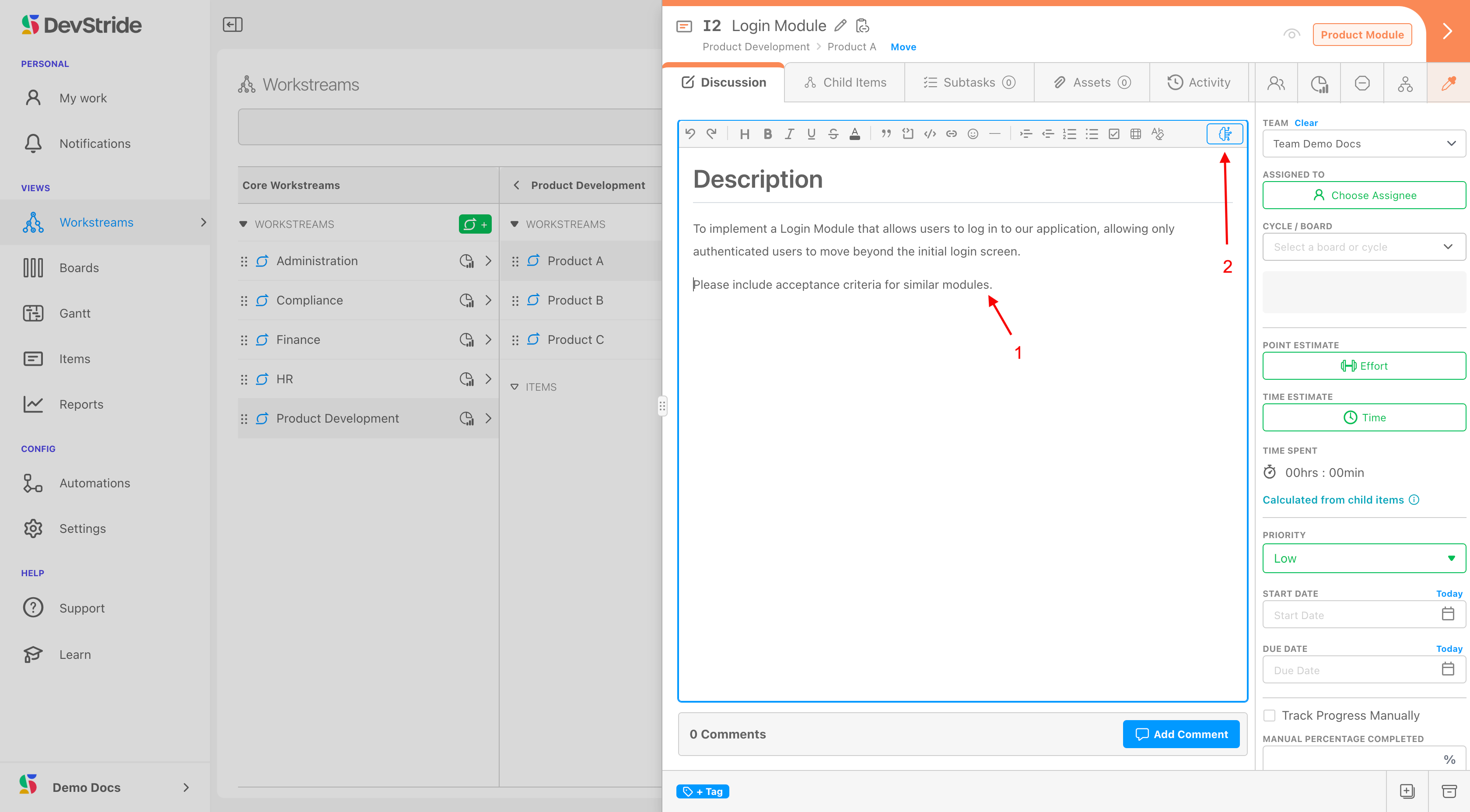Click the AI assistant icon in editor toolbar
1470x812 pixels.
click(1225, 133)
